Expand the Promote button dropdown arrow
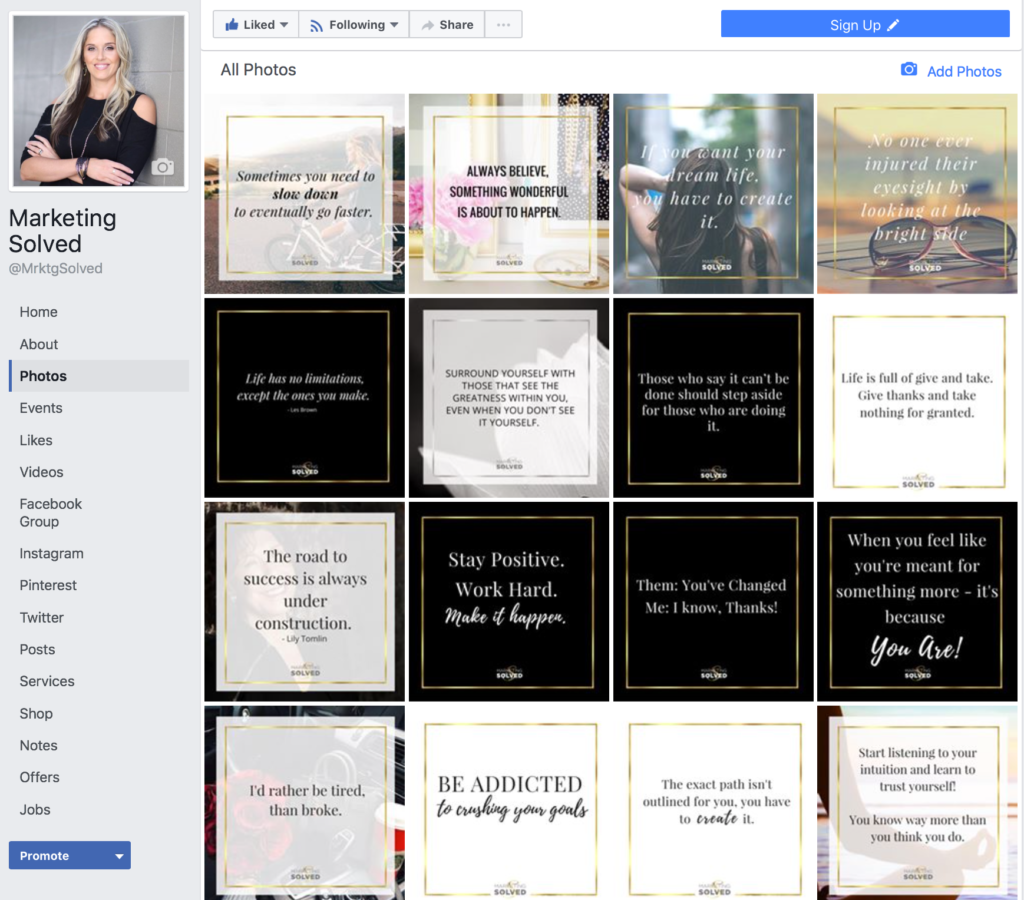This screenshot has height=900, width=1024. [119, 856]
